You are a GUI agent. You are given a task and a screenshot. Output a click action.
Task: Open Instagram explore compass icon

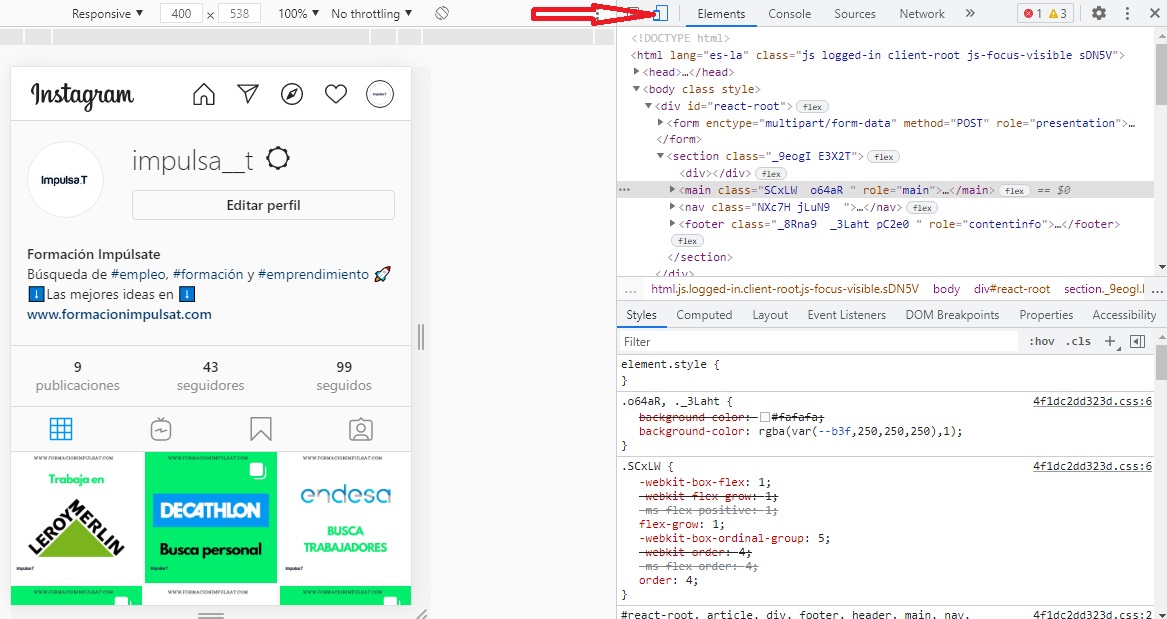coord(292,95)
